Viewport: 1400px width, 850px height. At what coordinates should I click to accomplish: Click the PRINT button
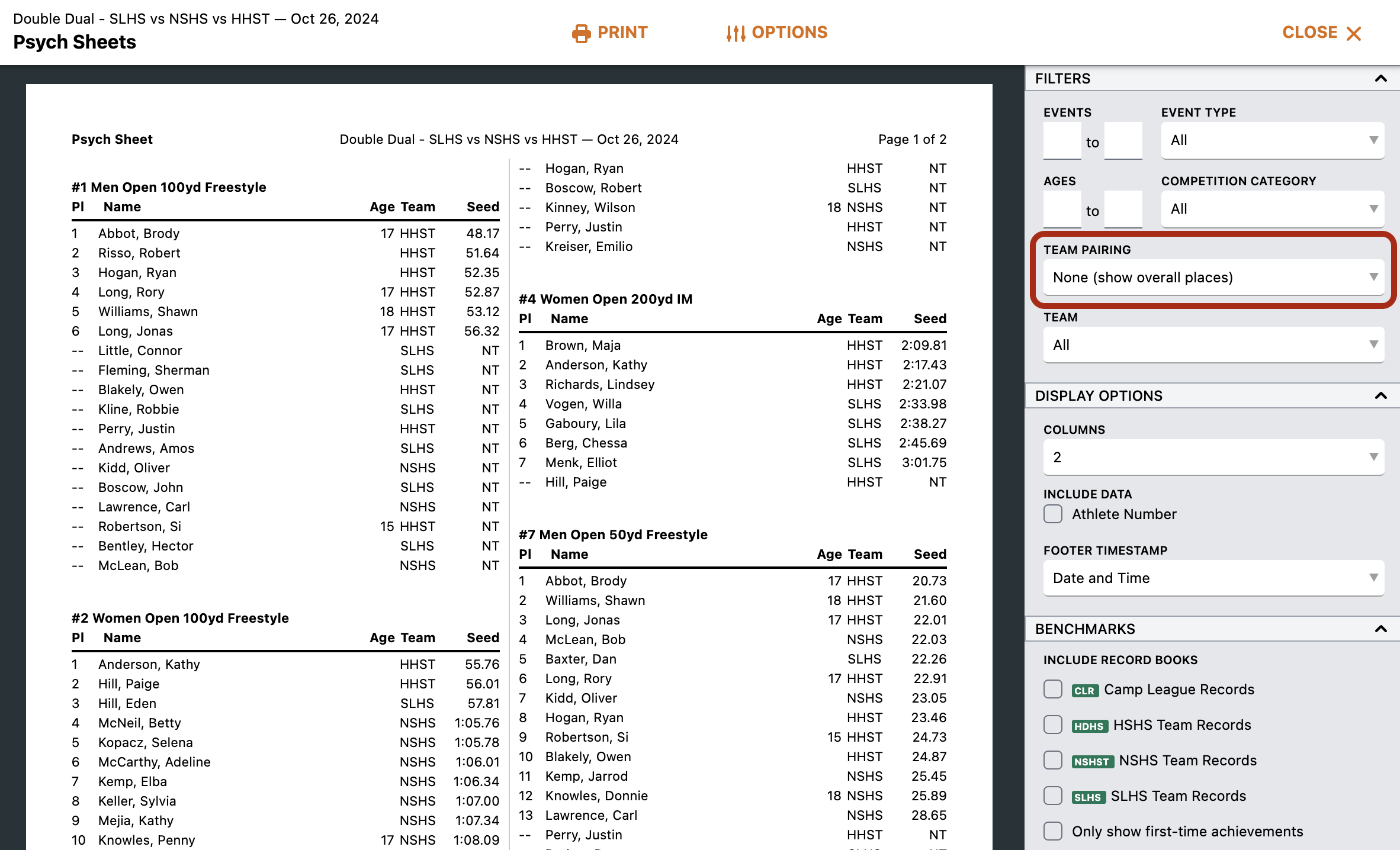610,33
